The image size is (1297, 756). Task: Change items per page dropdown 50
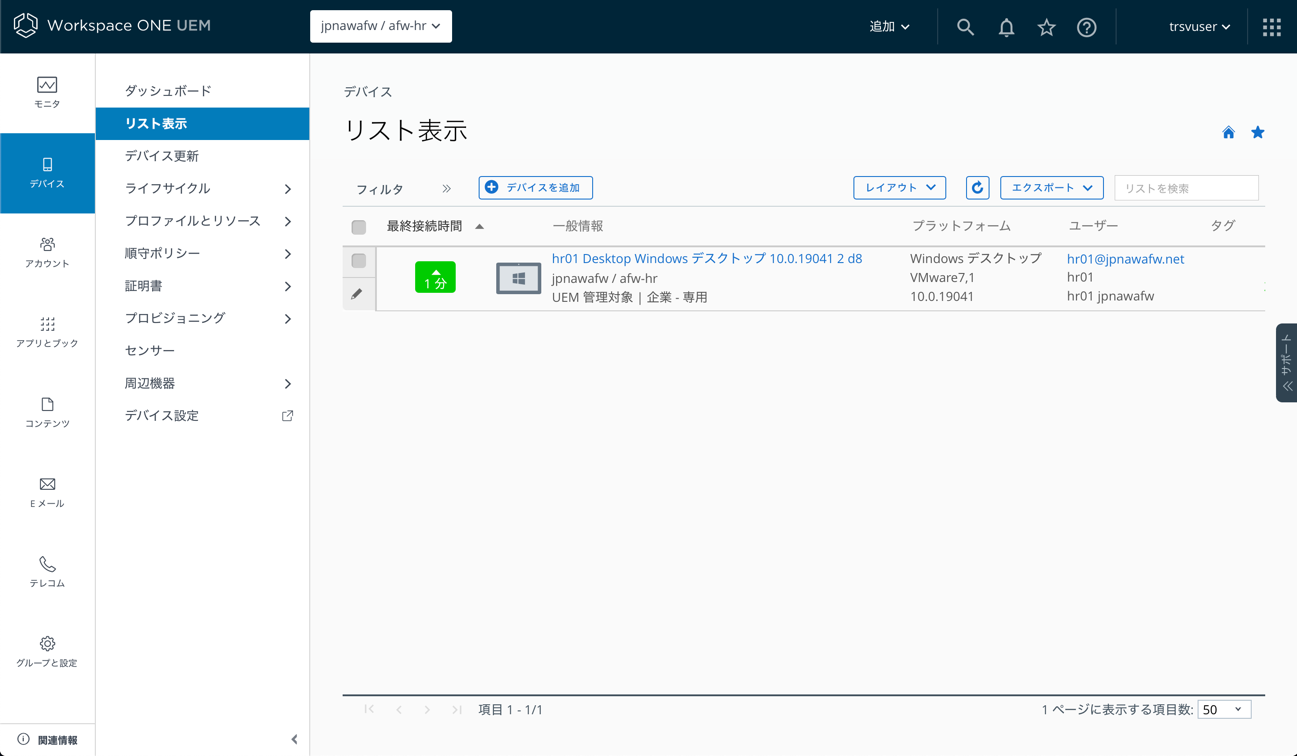(1224, 710)
